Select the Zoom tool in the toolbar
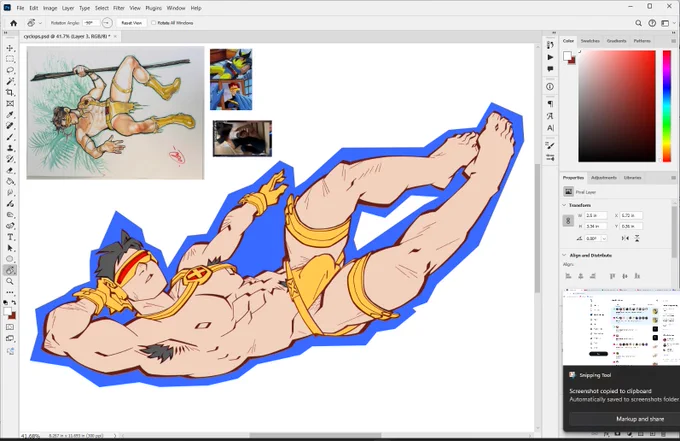Image resolution: width=680 pixels, height=441 pixels. pos(10,281)
